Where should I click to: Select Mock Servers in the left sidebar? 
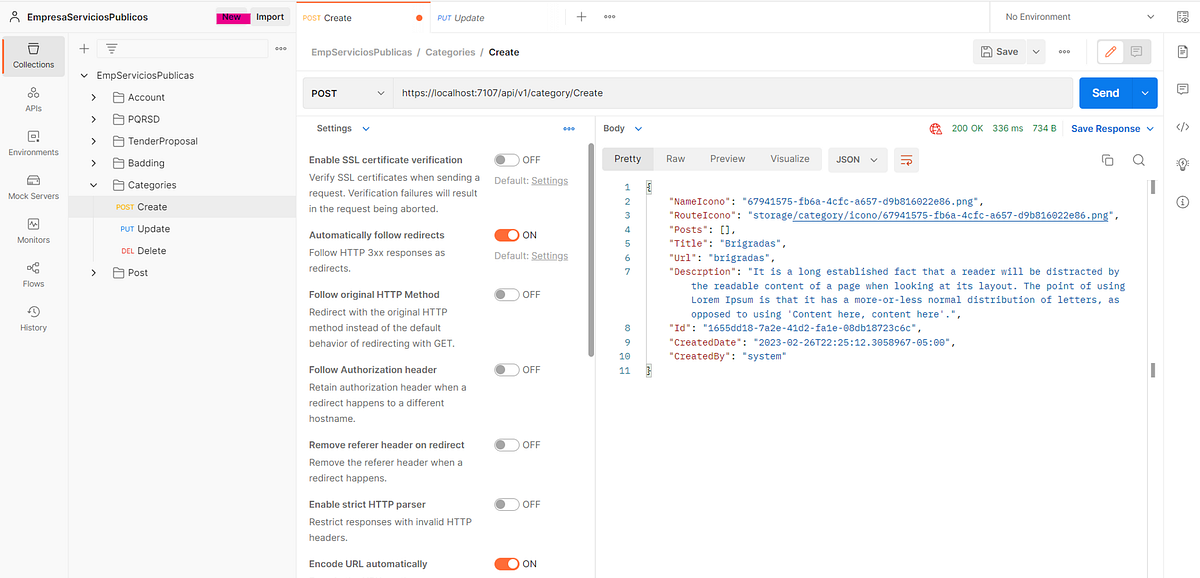tap(33, 186)
